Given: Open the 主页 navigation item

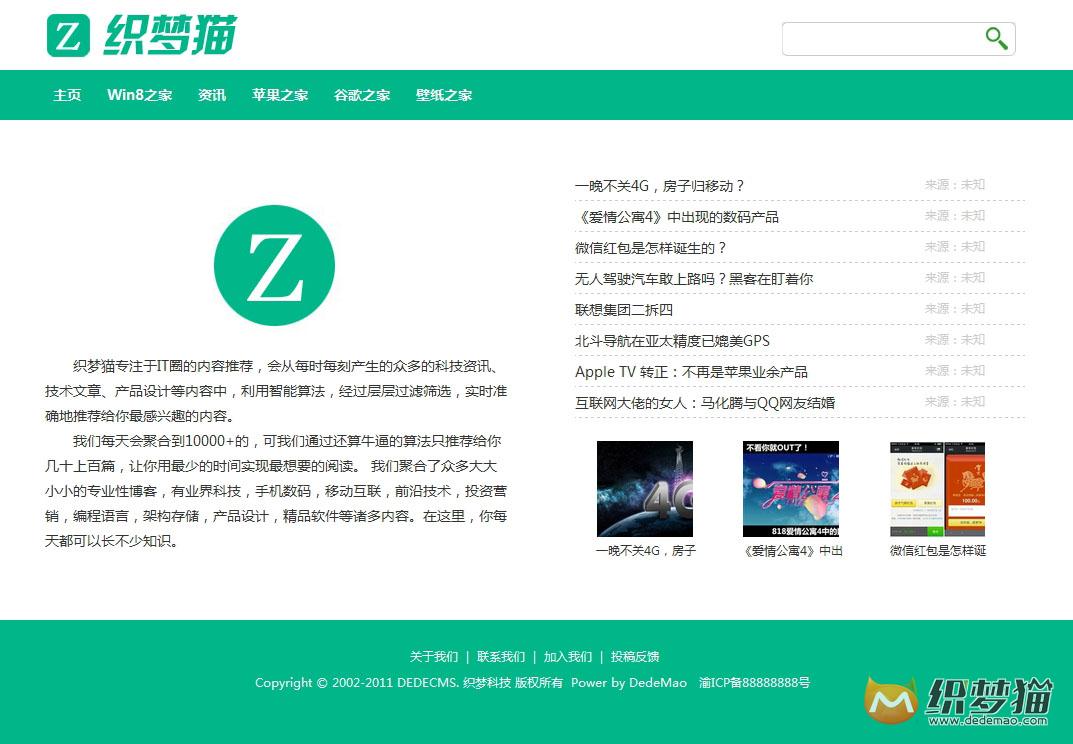Looking at the screenshot, I should tap(67, 95).
